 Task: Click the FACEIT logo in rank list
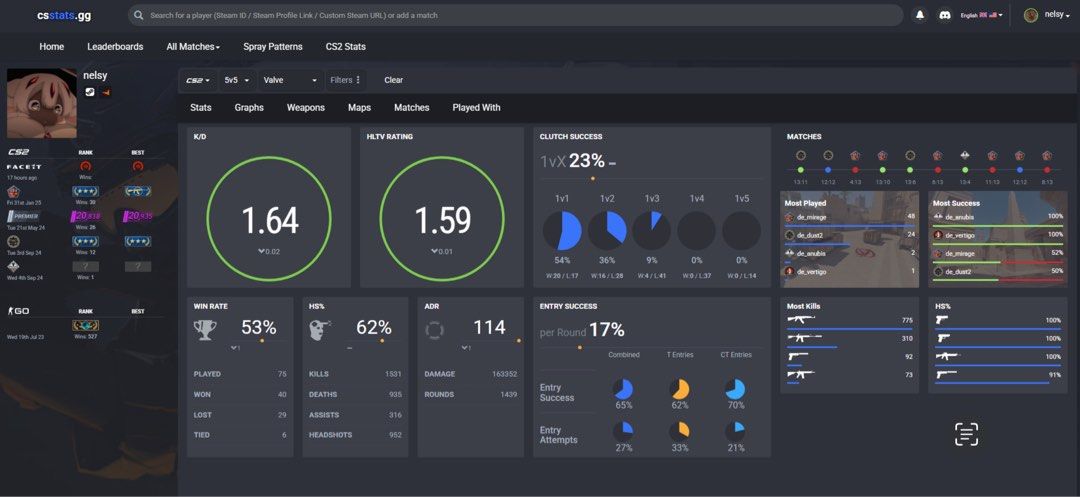(24, 167)
